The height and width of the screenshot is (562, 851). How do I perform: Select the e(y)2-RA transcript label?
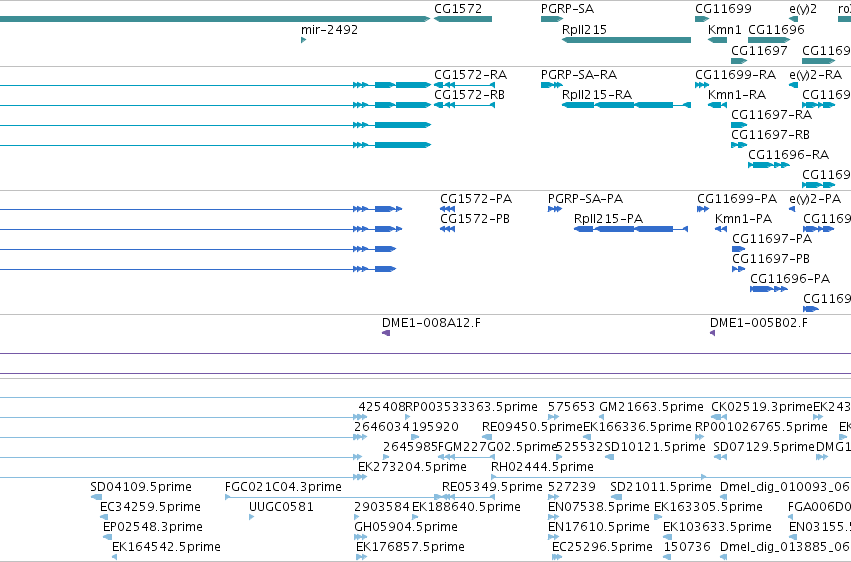pos(815,75)
